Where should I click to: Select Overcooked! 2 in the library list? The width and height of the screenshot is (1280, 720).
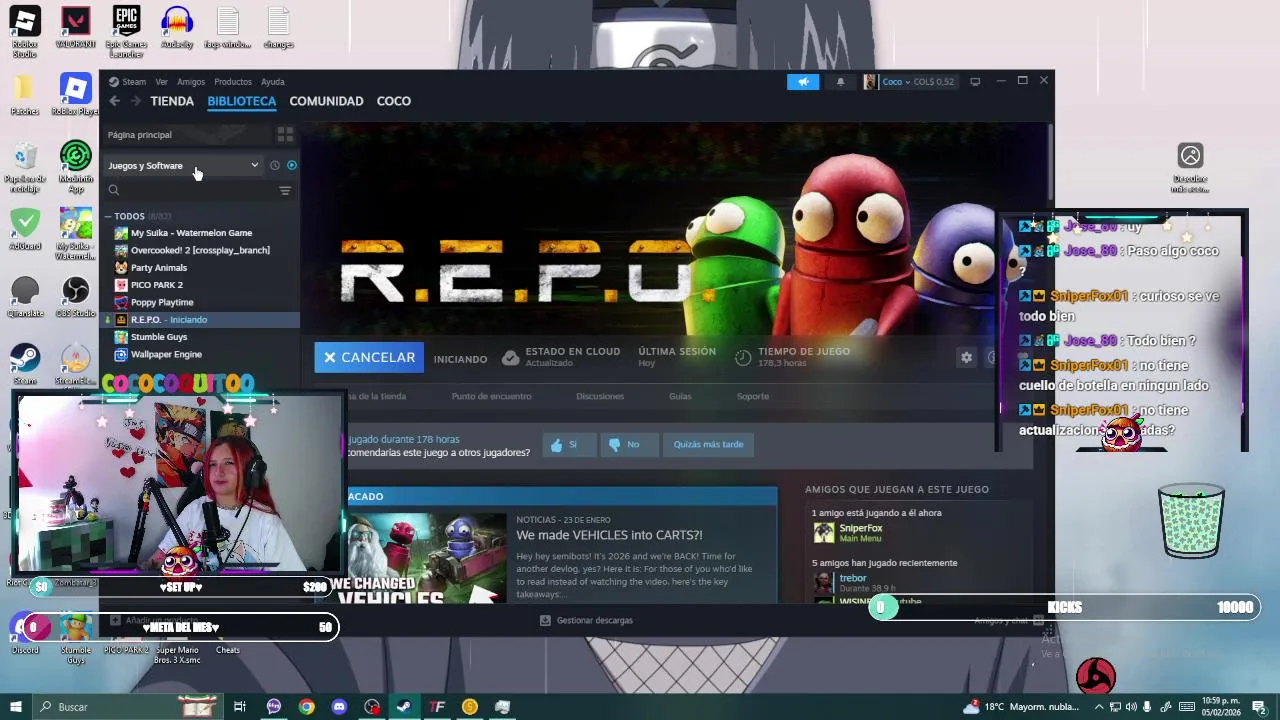coord(199,250)
